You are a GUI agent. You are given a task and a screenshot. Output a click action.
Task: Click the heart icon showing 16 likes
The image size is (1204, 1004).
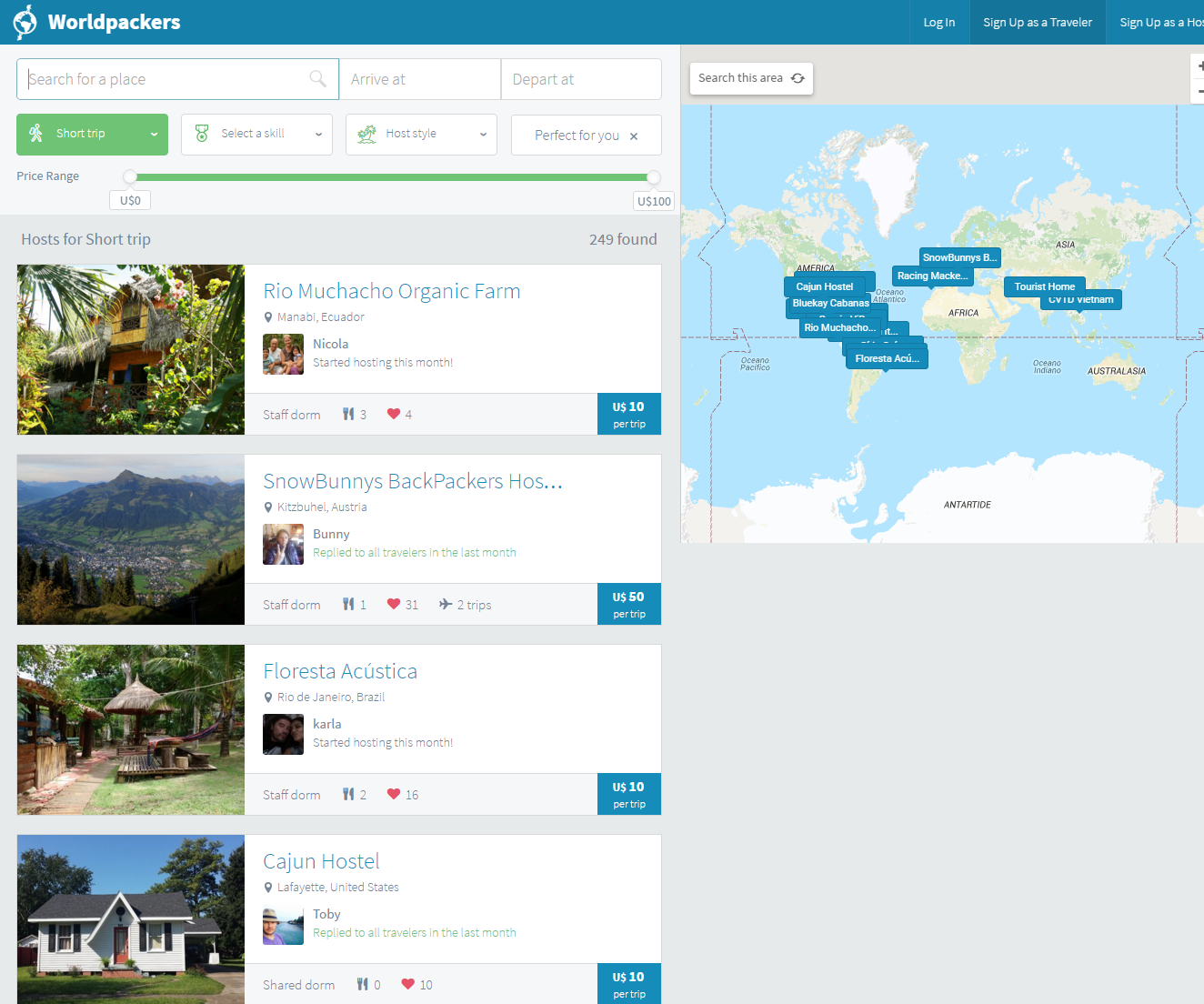click(394, 794)
